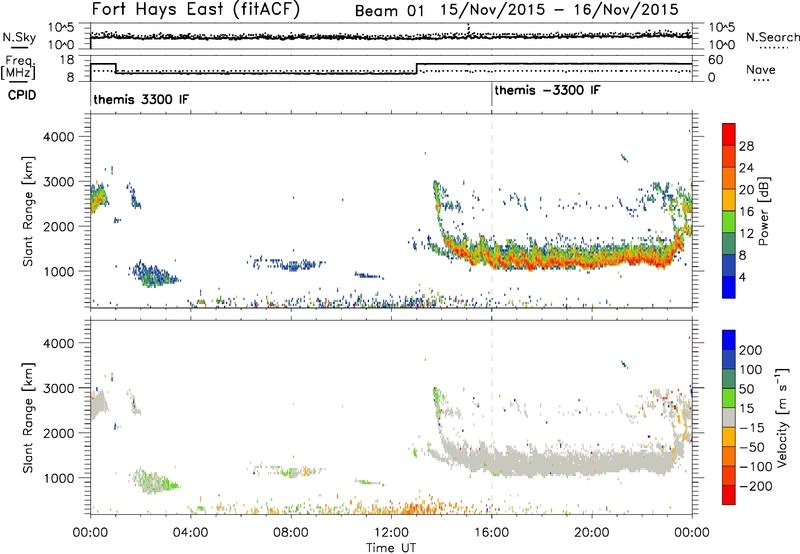Image resolution: width=800 pixels, height=554 pixels.
Task: Click the 'Power [dB]' colorbar title
Action: 763,211
